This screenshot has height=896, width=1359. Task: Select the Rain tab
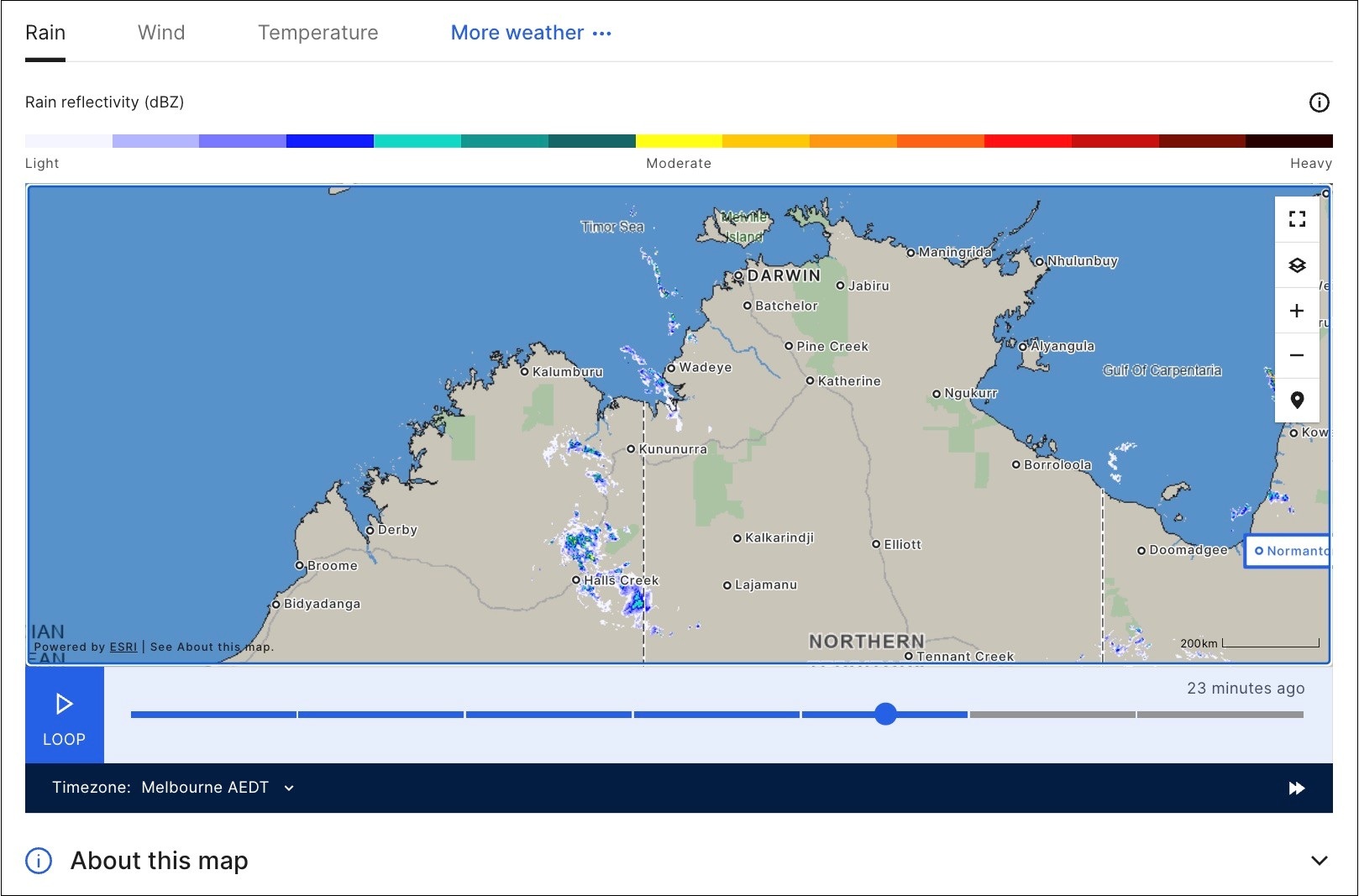pos(45,33)
